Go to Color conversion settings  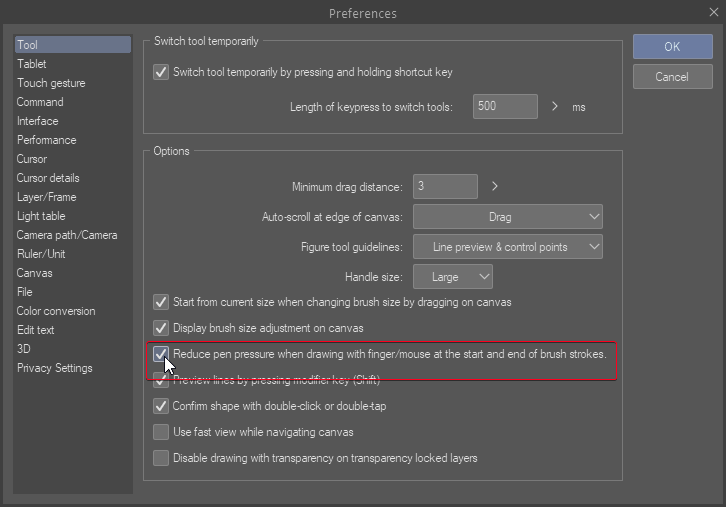coord(56,311)
